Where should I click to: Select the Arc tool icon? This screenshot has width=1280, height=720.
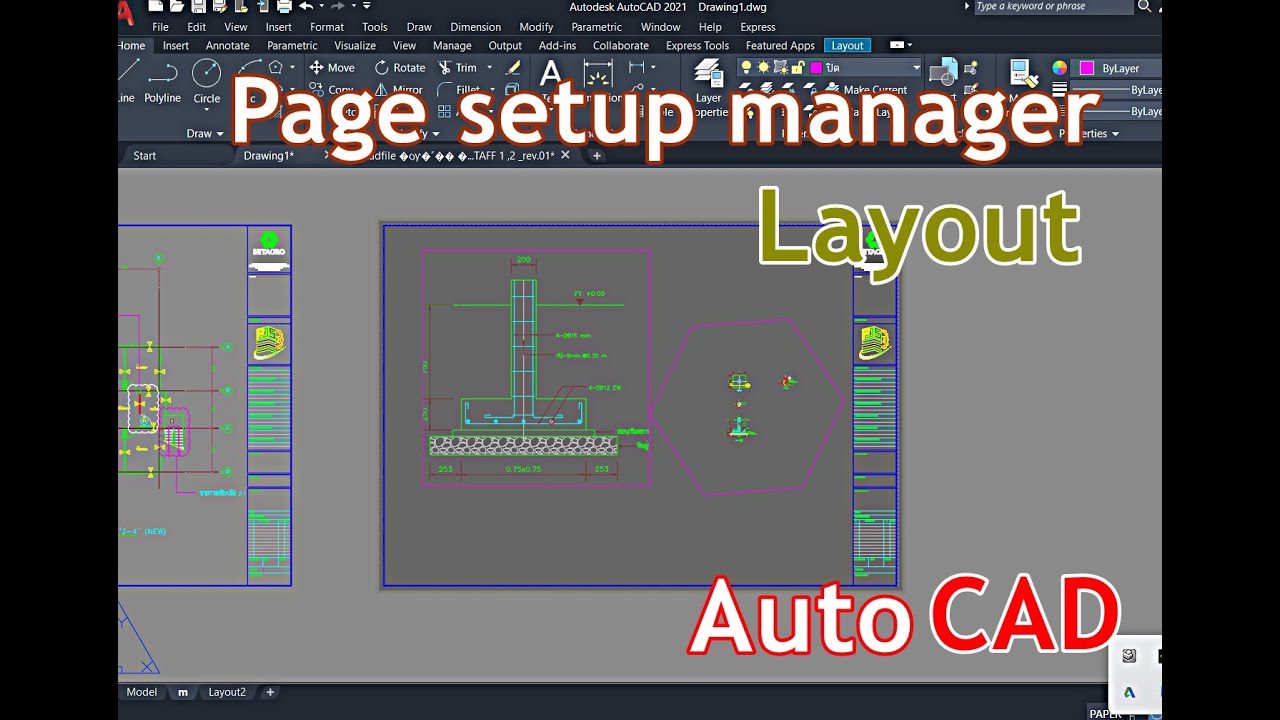[x=249, y=68]
